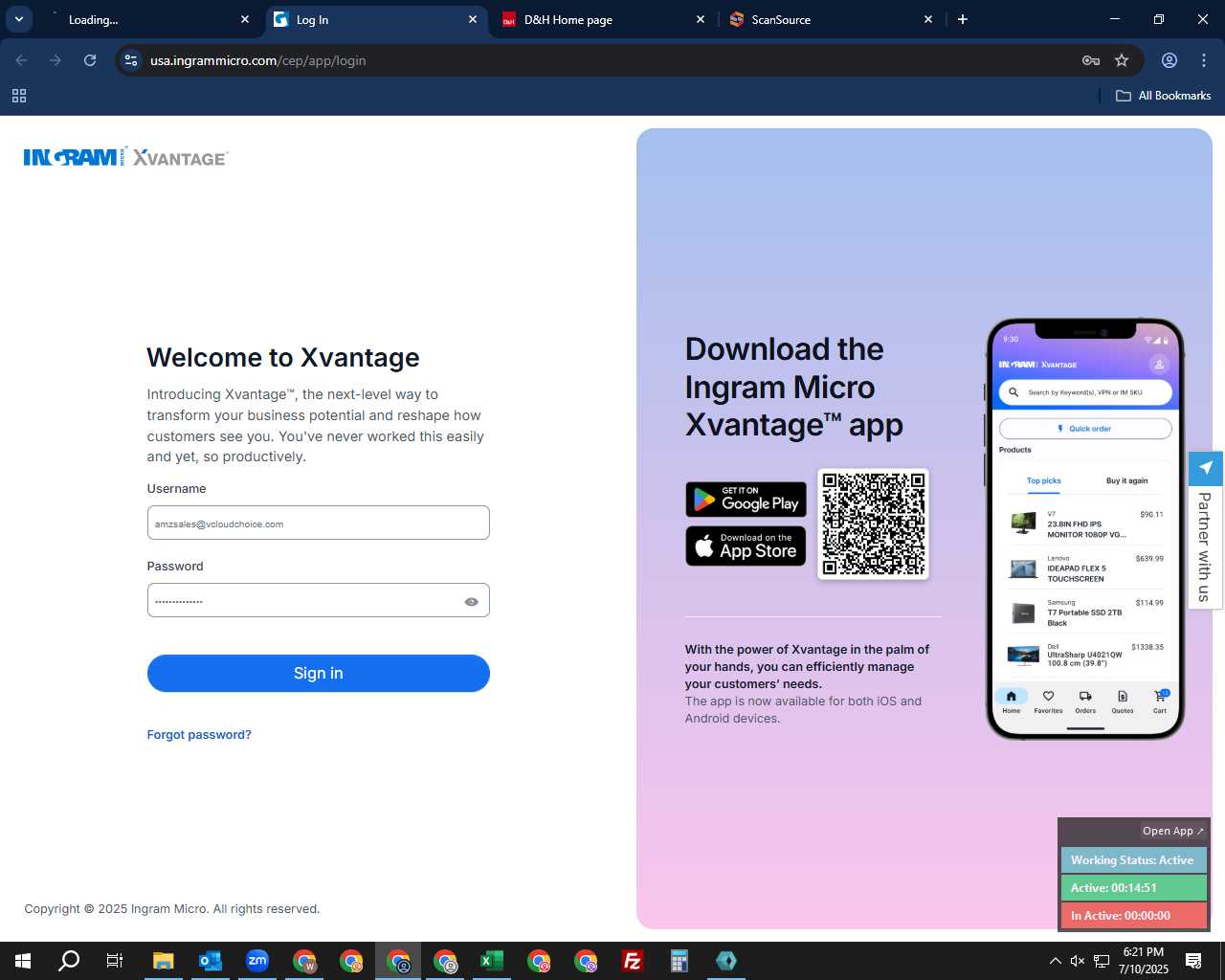Click the Password input field
The image size is (1225, 980).
[x=318, y=600]
